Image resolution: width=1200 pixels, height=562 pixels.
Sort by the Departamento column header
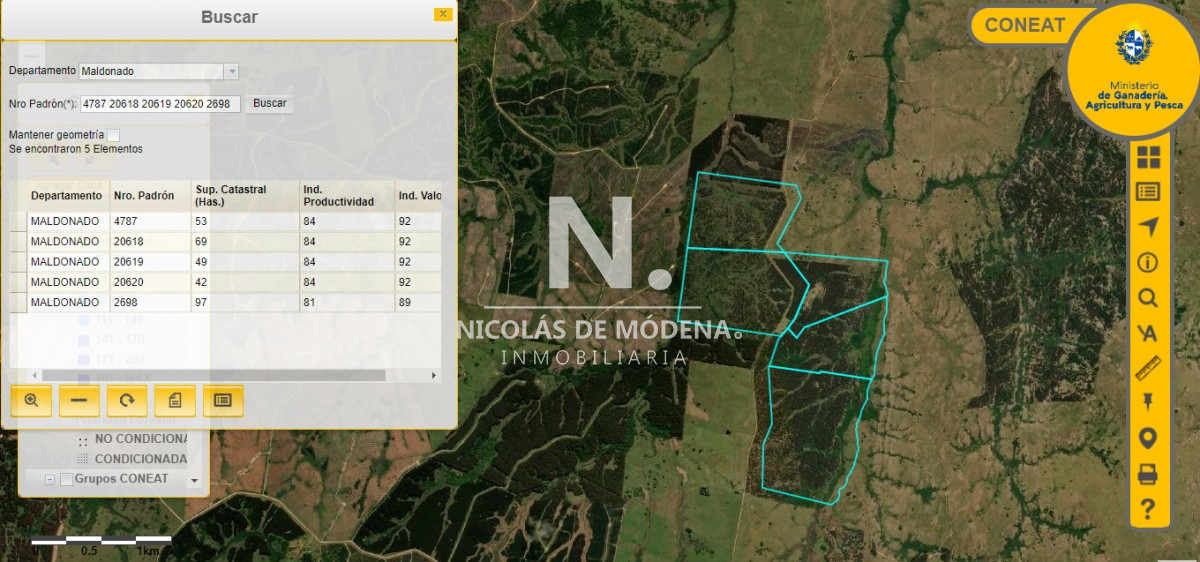pos(66,195)
